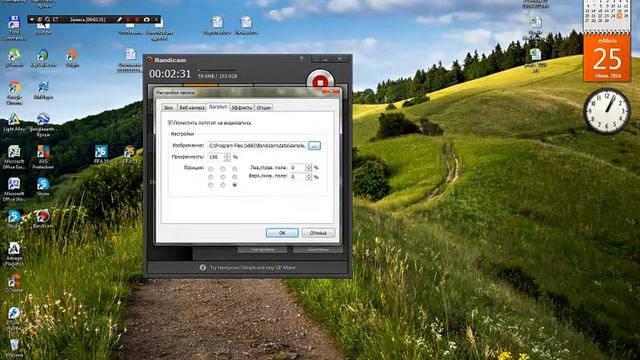Open the Recycle Bin desktop icon
This screenshot has height=360, width=640.
tap(14, 348)
